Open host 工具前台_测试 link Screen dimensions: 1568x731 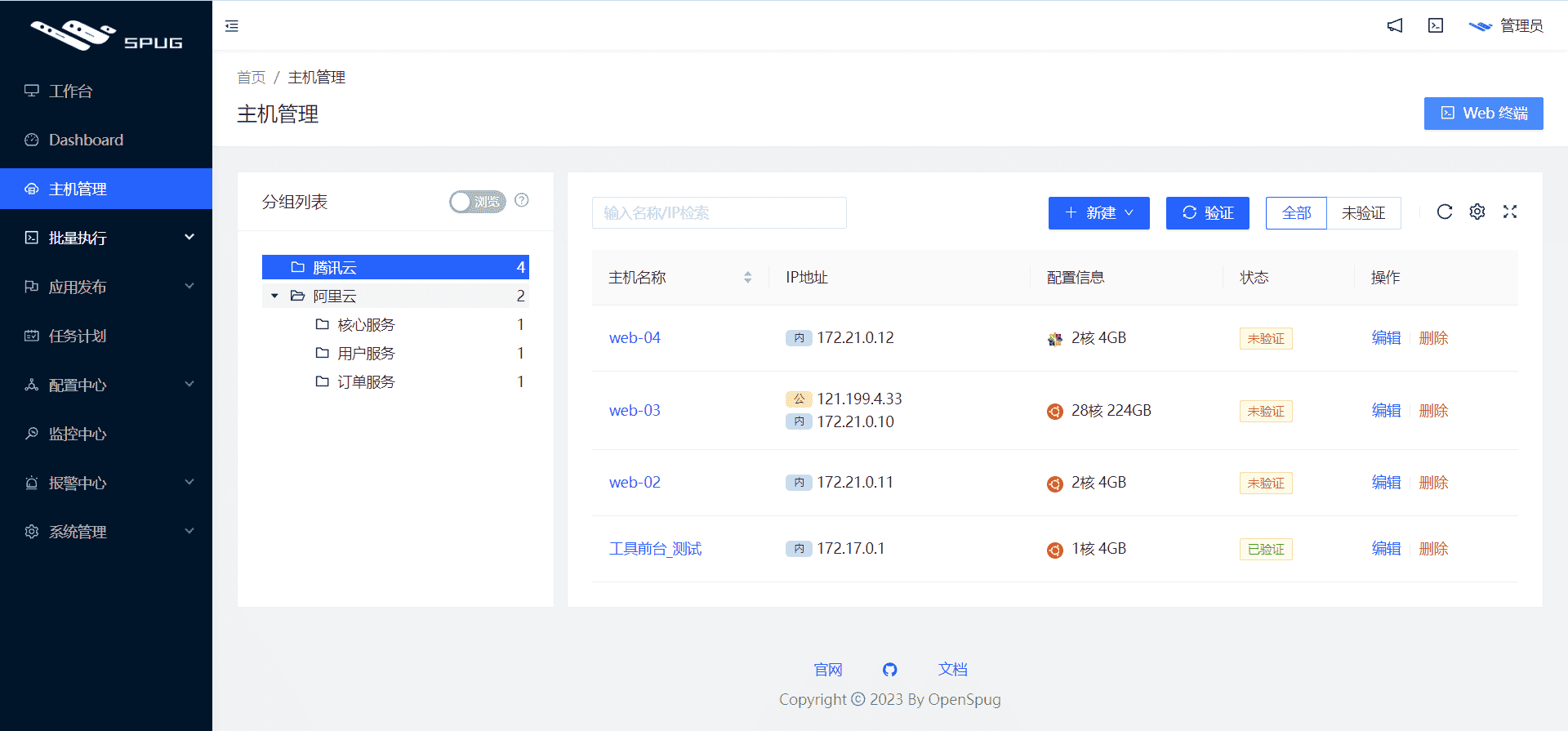coord(655,548)
